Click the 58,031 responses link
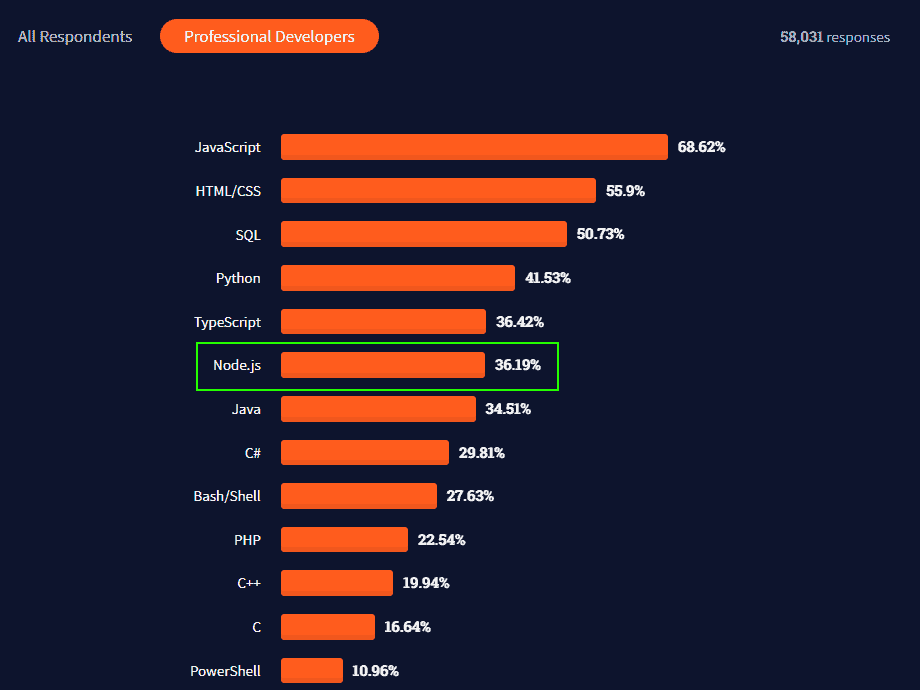This screenshot has height=690, width=920. point(835,37)
